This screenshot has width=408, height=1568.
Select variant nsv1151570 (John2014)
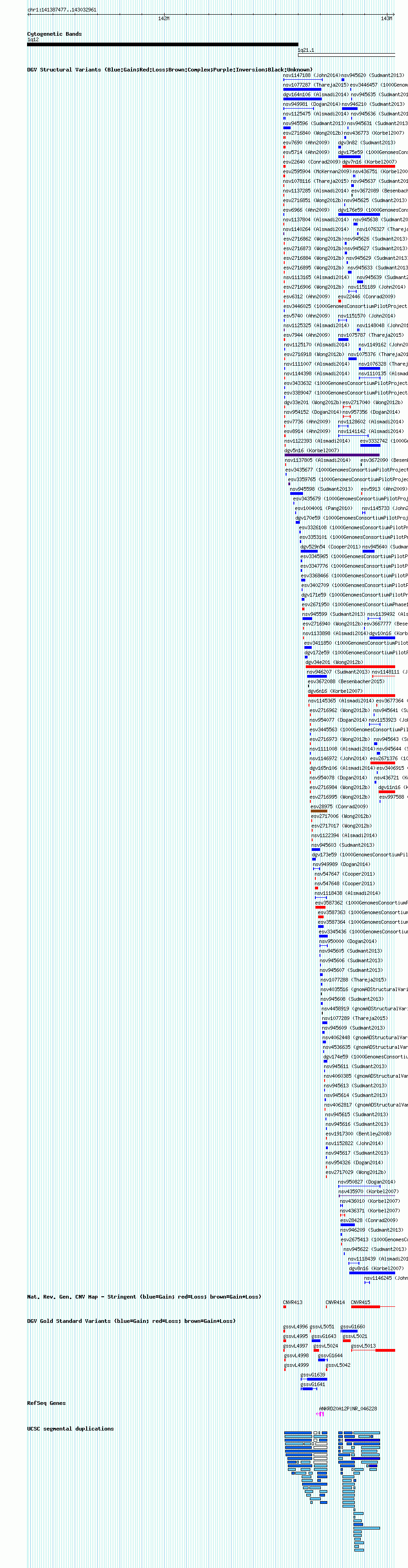pos(366,316)
